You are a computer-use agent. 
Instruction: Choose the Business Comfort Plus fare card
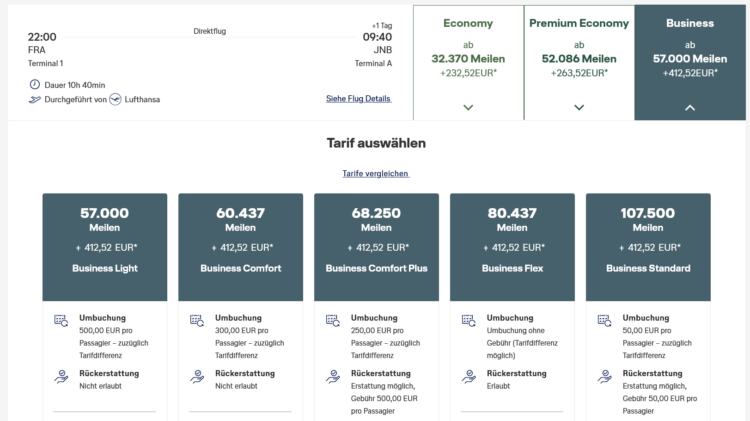coord(376,247)
